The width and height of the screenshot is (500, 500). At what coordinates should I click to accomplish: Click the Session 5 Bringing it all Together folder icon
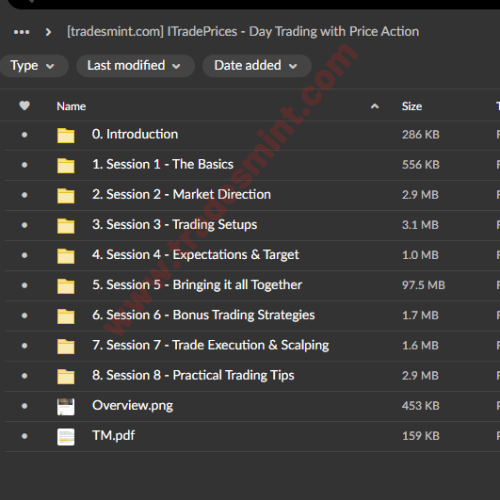[66, 286]
